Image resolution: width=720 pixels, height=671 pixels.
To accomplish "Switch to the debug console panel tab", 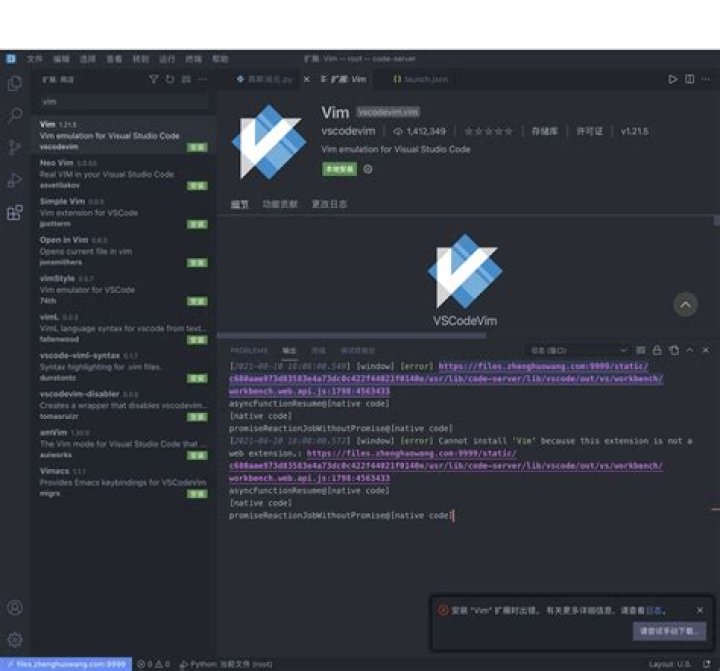I will [358, 350].
